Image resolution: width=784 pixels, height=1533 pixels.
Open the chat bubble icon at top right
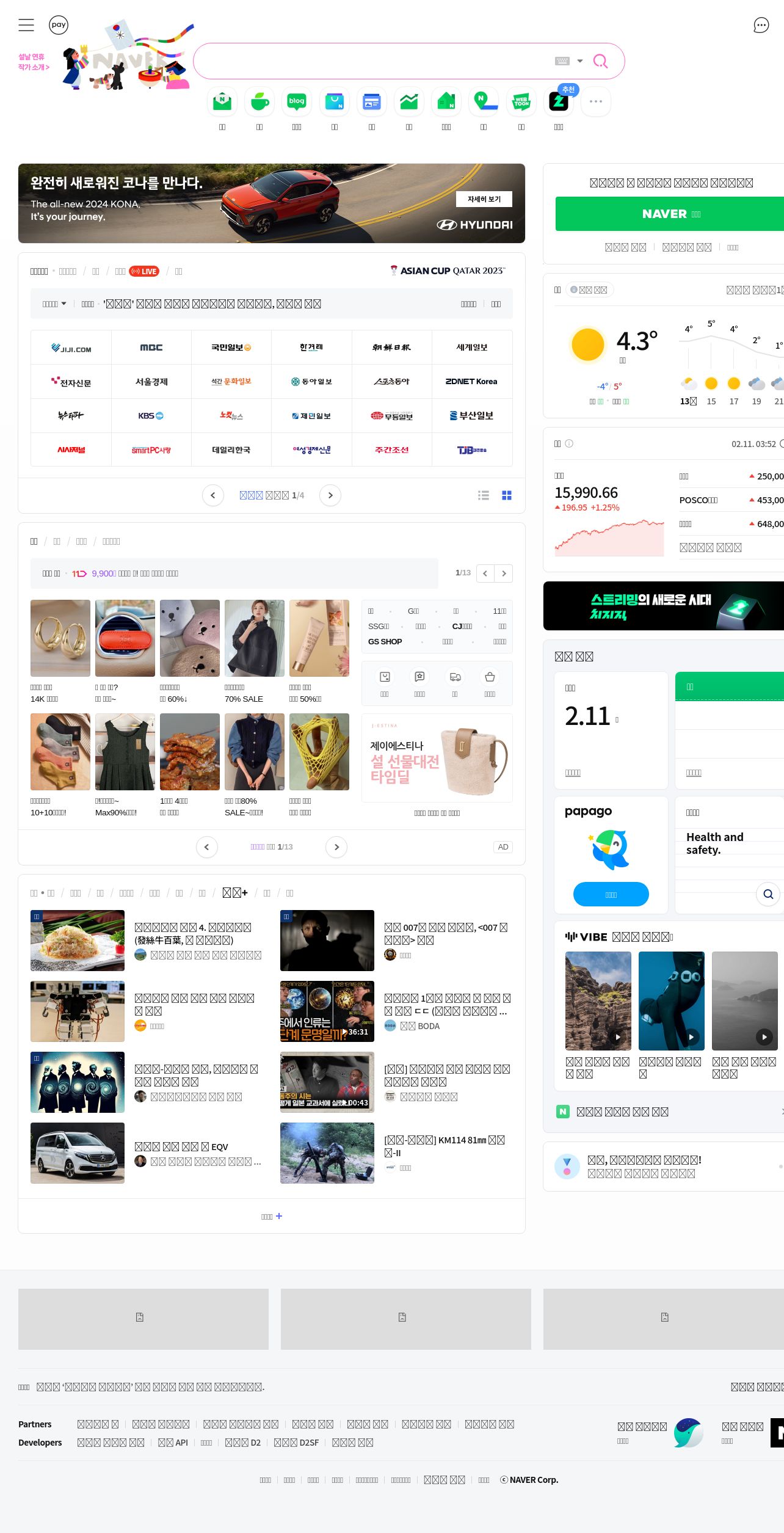(x=761, y=25)
